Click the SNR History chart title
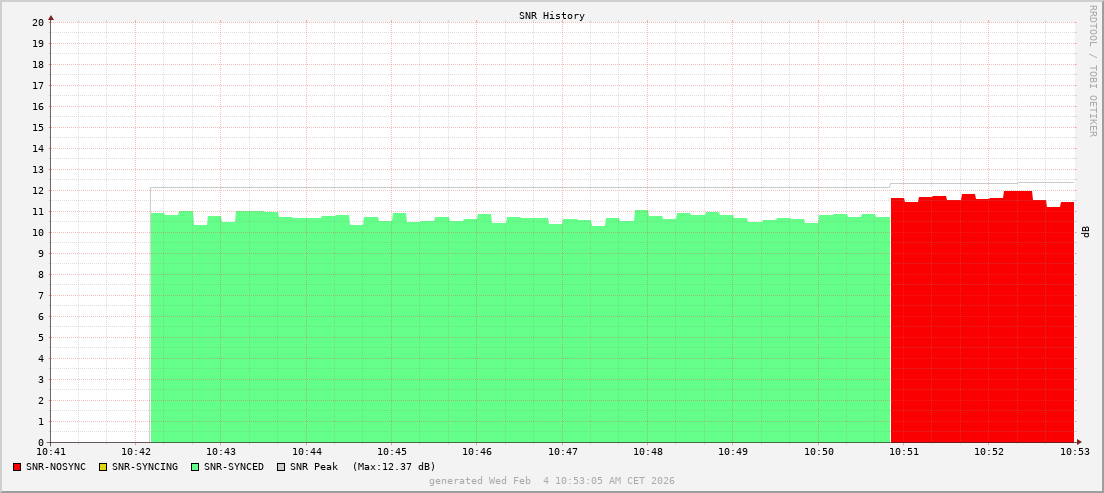This screenshot has width=1104, height=493. tap(552, 16)
